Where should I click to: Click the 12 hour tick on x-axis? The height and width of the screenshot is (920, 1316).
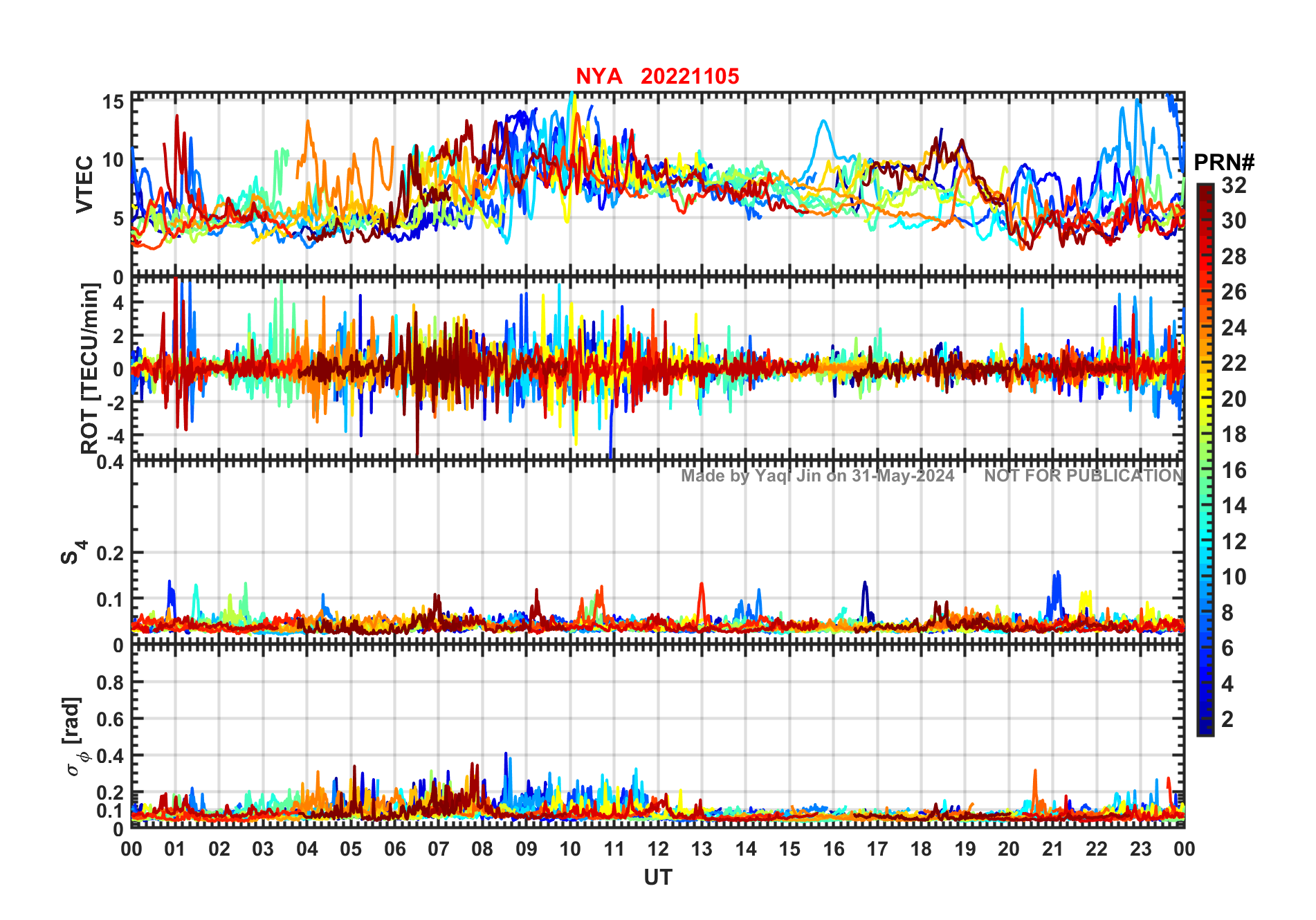click(658, 849)
